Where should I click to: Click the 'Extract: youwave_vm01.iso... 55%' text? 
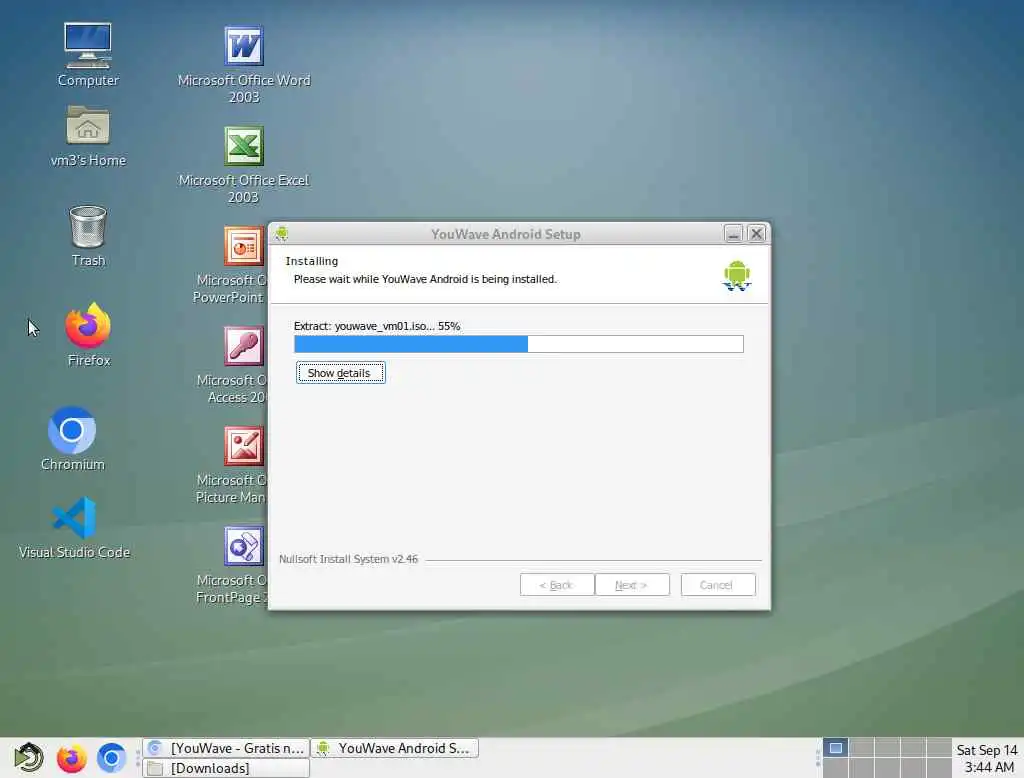(x=377, y=326)
